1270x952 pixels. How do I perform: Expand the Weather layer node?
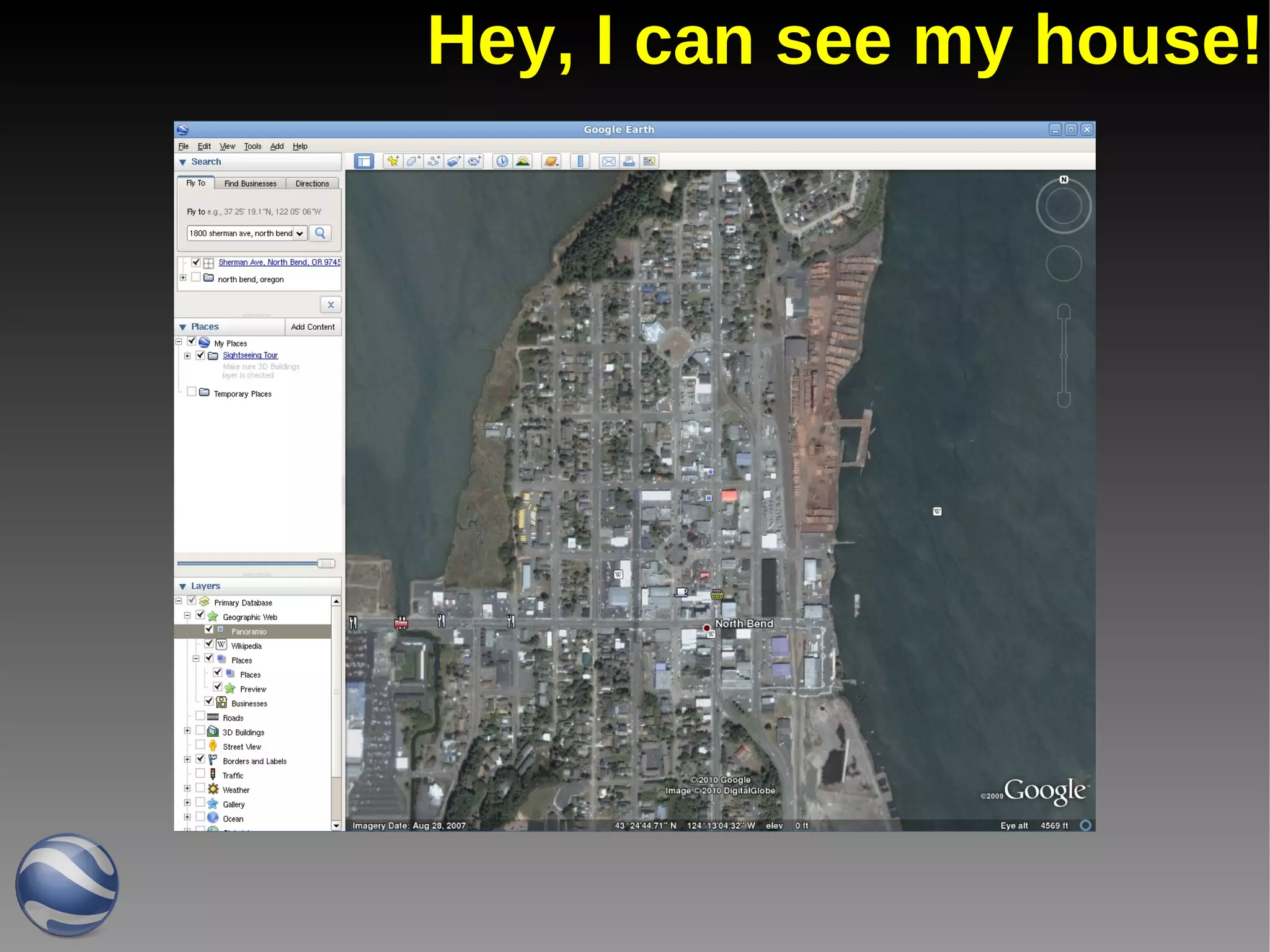coord(187,788)
